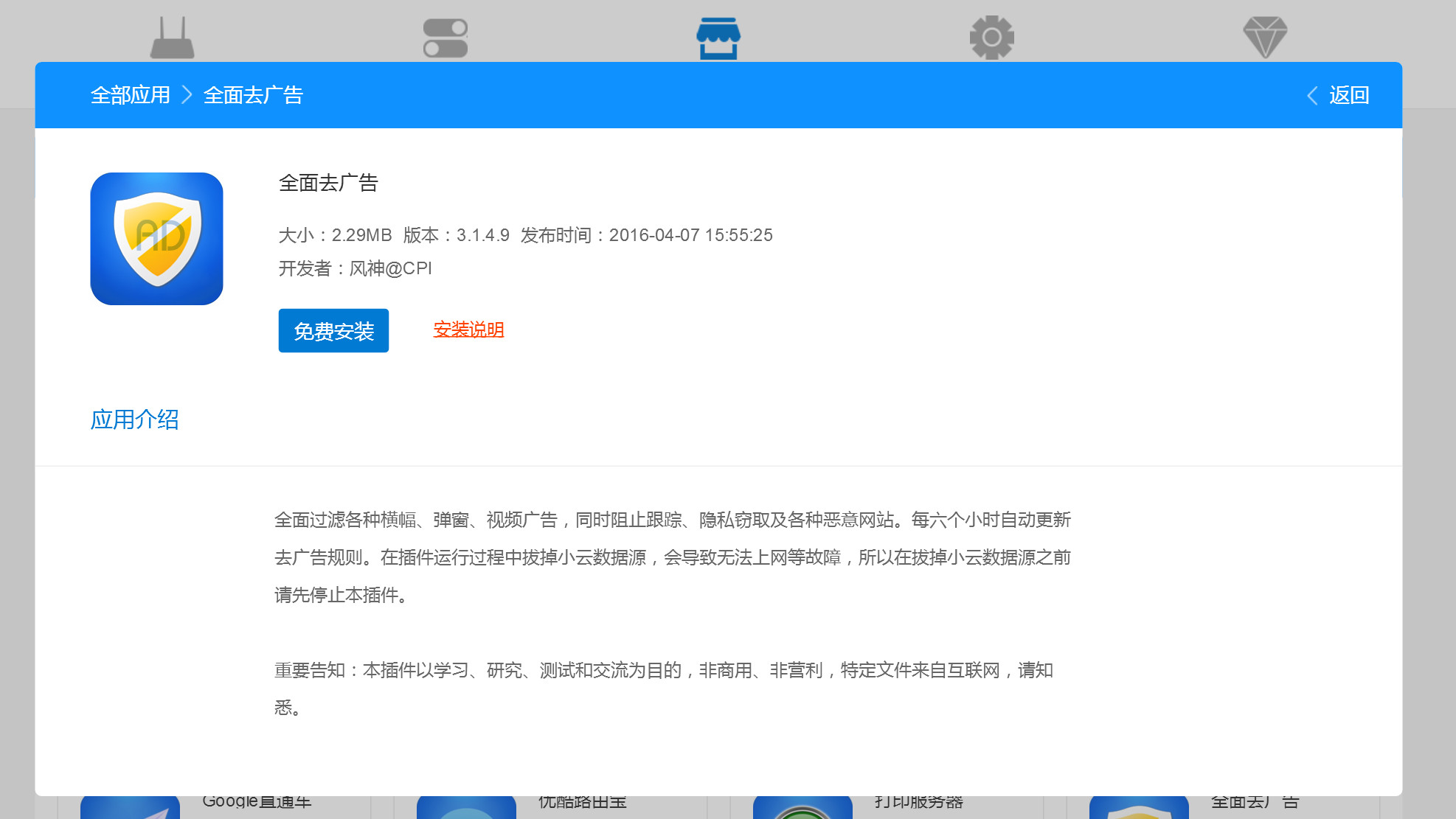Open the diamond premium icon
The image size is (1456, 819).
[x=1265, y=38]
